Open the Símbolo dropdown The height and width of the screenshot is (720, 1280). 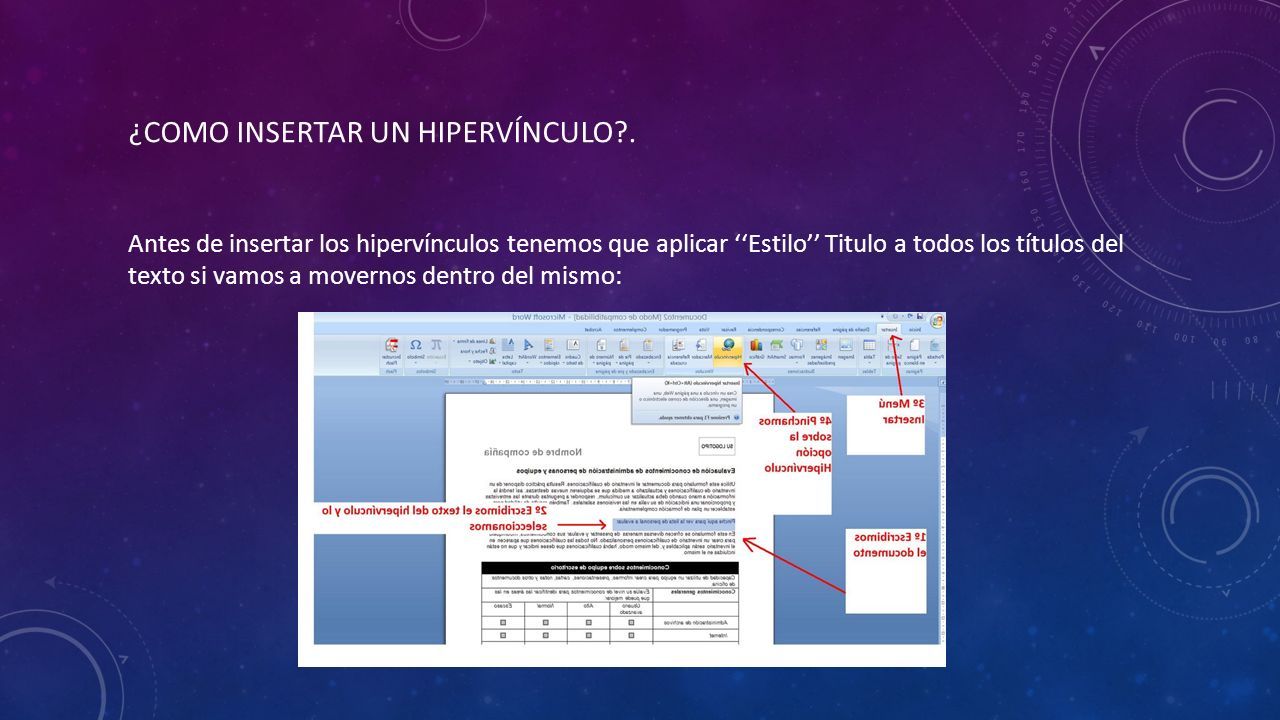415,350
